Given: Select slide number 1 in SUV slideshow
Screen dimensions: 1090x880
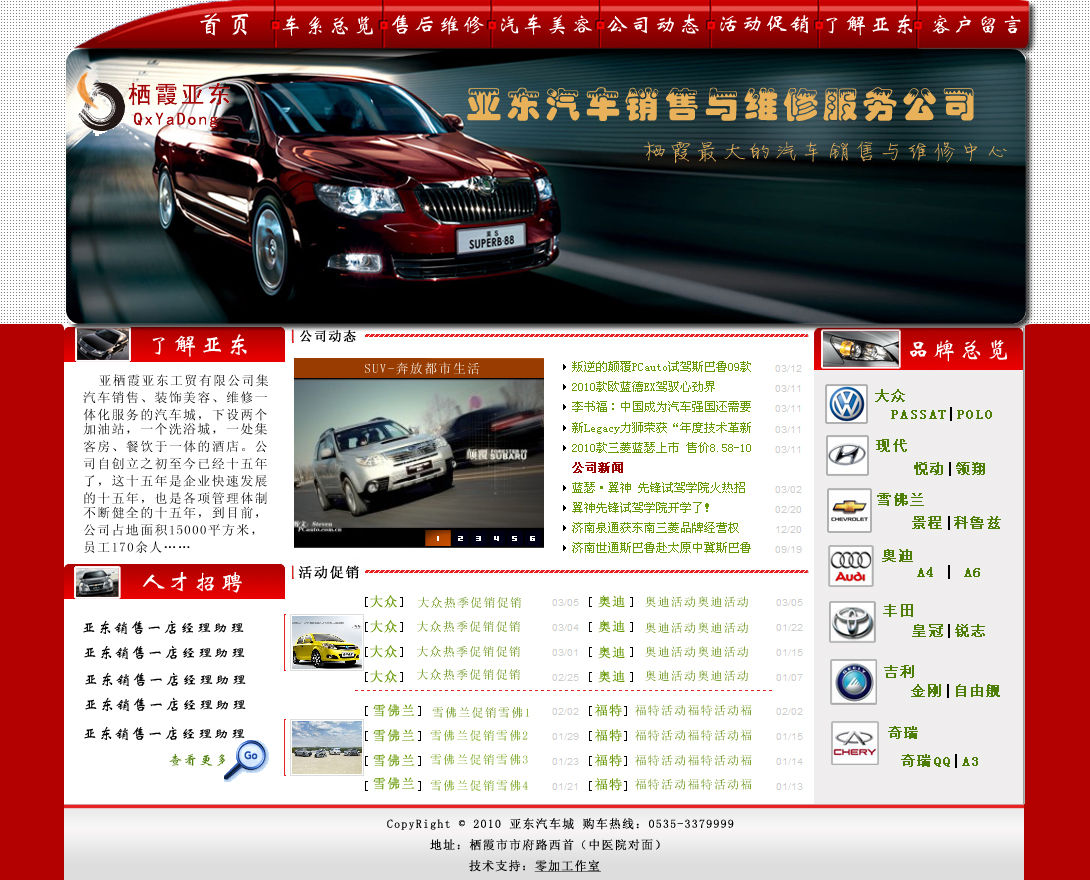Looking at the screenshot, I should (x=437, y=538).
